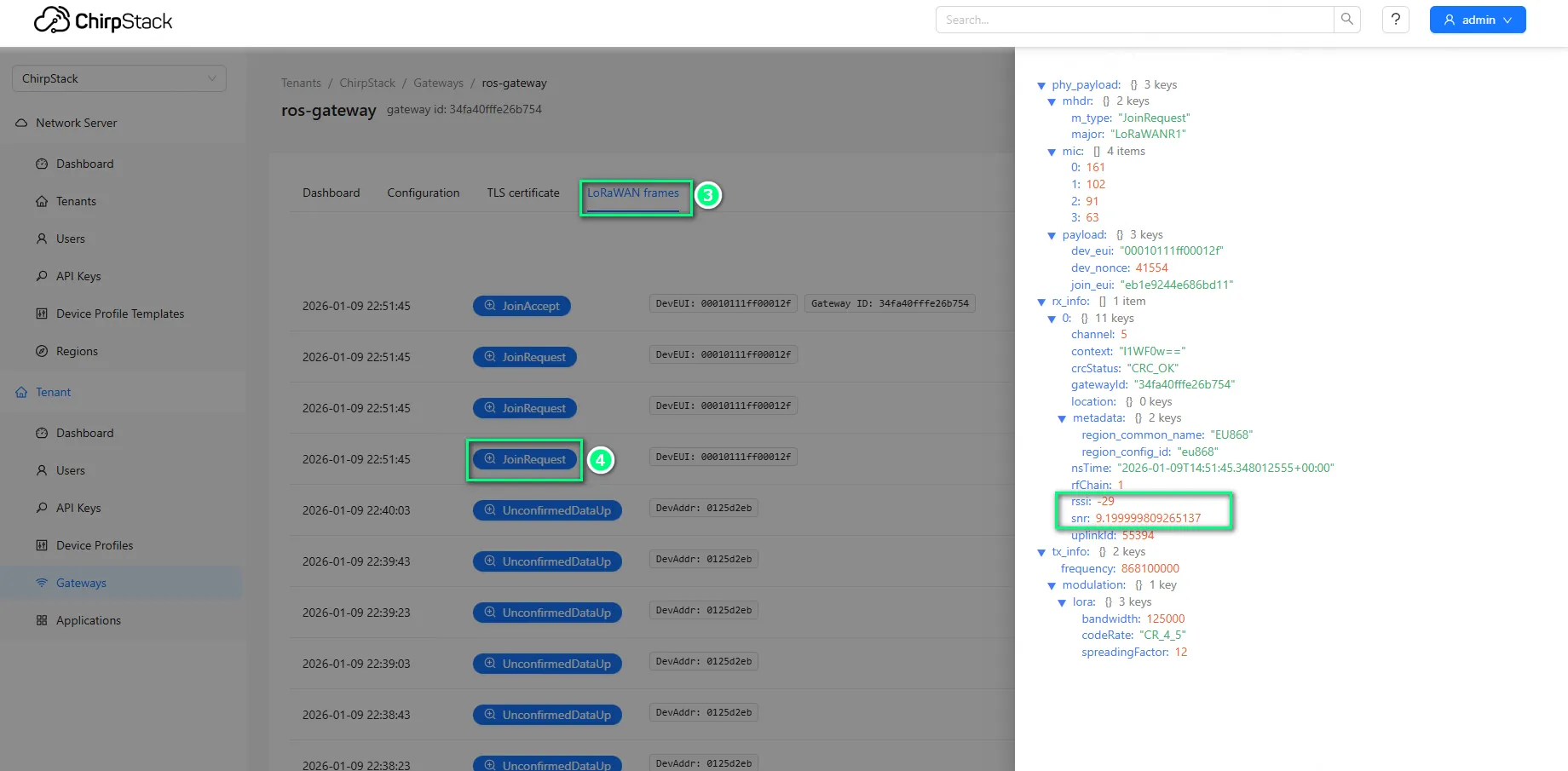
Task: Collapse the tx_info tree node
Action: [1041, 552]
